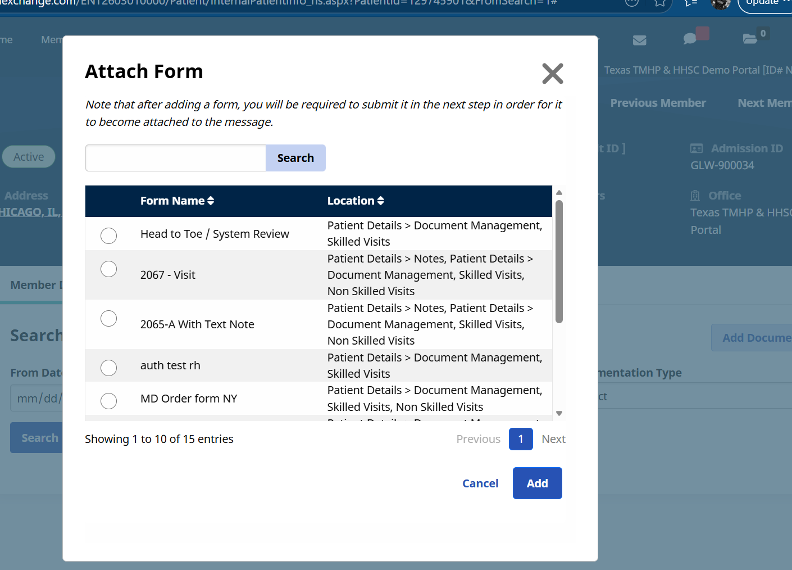This screenshot has height=570, width=792.
Task: Click Showing 1 to 10 of 15 entries
Action: (159, 439)
